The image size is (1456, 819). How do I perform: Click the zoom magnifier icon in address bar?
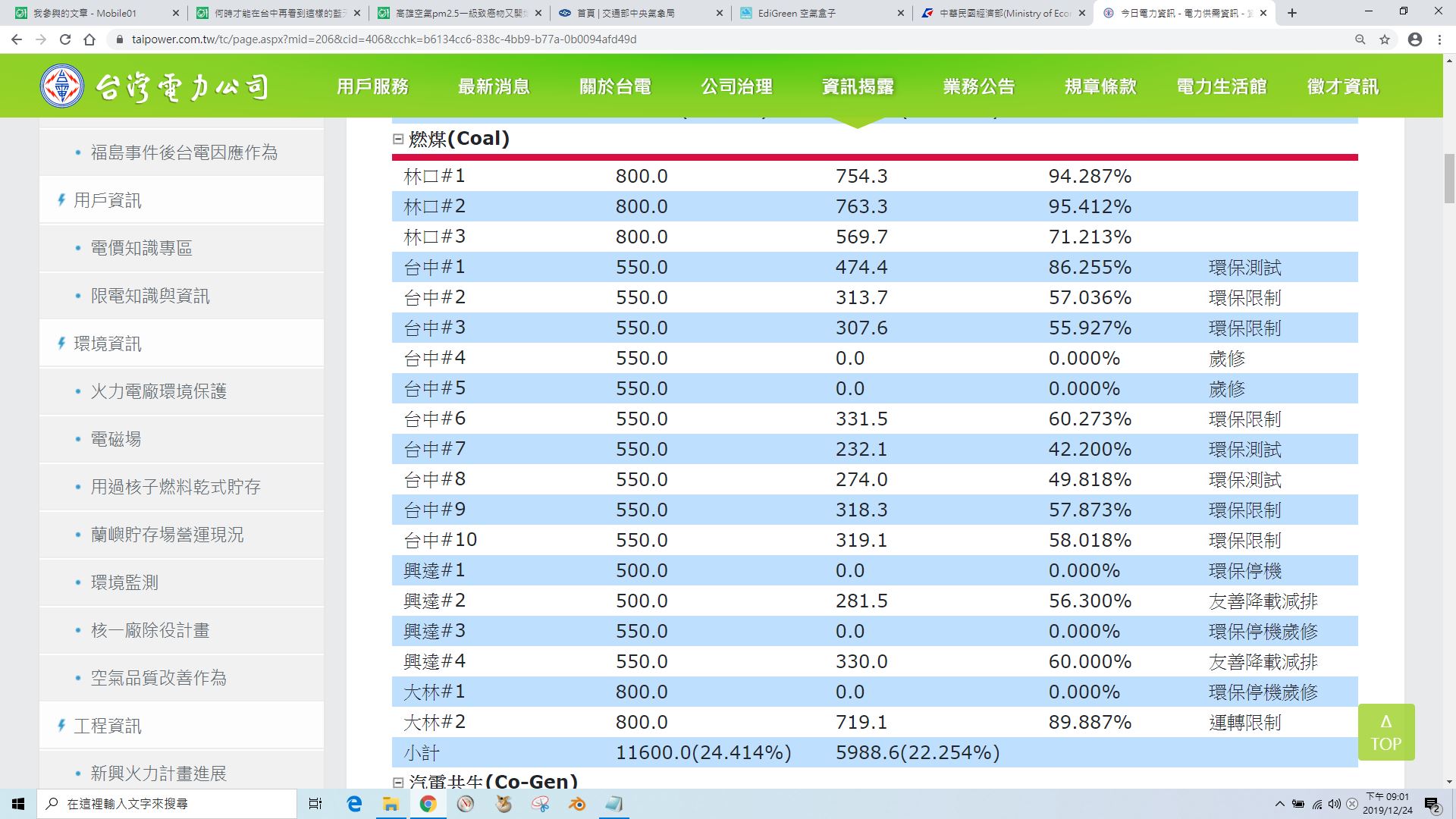click(1360, 39)
